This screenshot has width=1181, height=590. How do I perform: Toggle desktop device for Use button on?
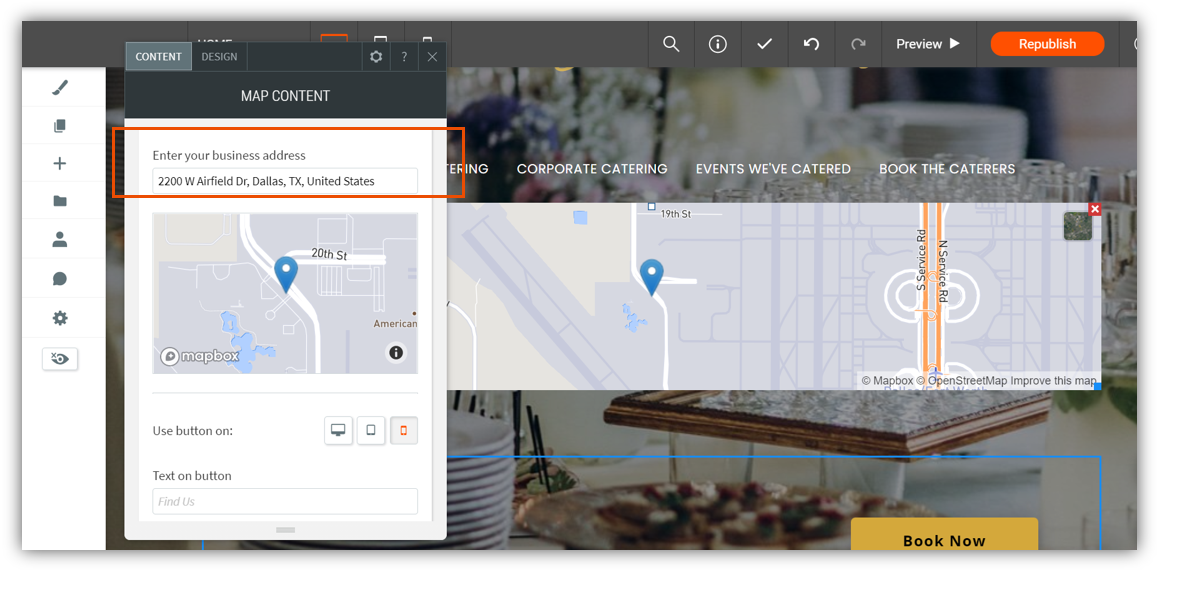pos(338,430)
